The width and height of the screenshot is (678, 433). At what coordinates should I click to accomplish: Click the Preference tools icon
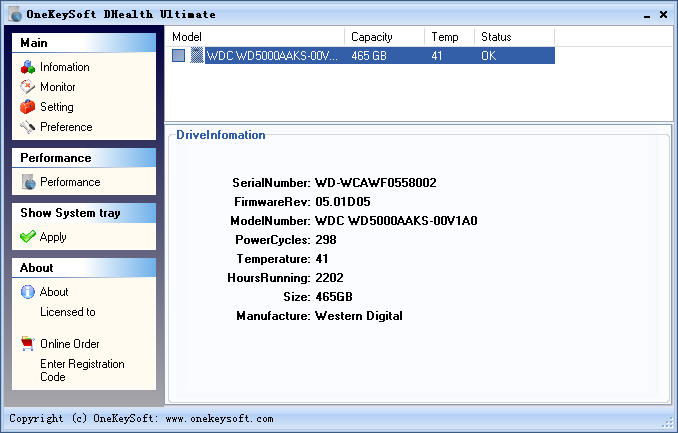coord(28,127)
